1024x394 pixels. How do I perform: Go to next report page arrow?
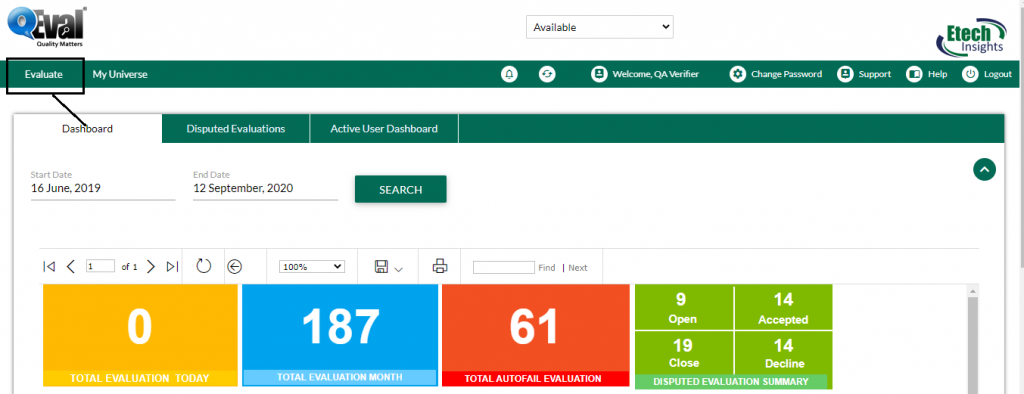[x=151, y=267]
